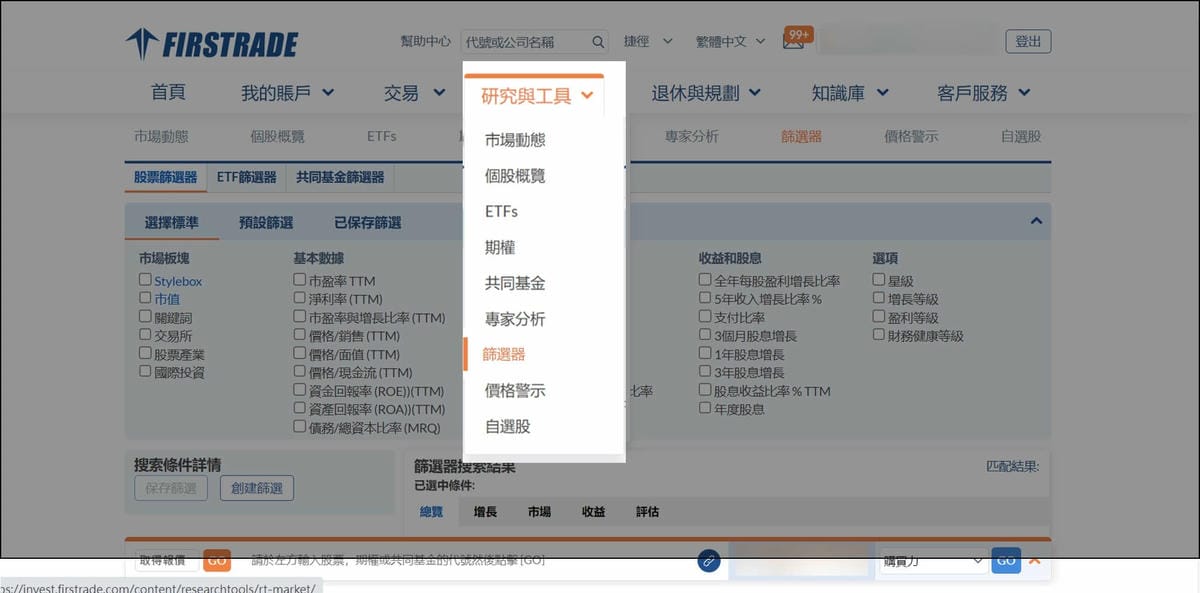Select 個股概覽 in dropdown menu

515,176
